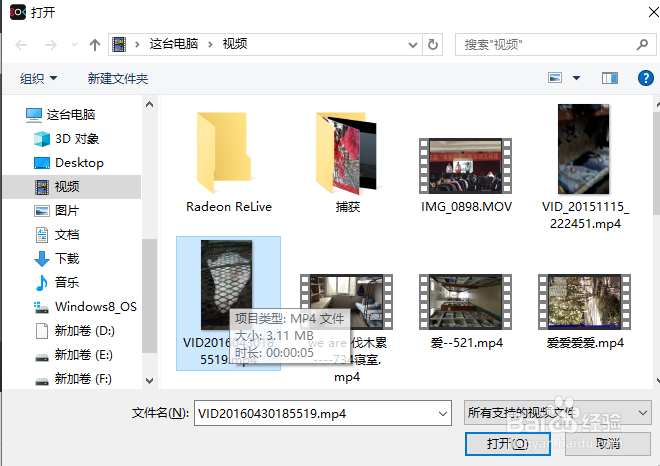Click the 图片 sidebar icon
660x466 pixels.
point(42,211)
